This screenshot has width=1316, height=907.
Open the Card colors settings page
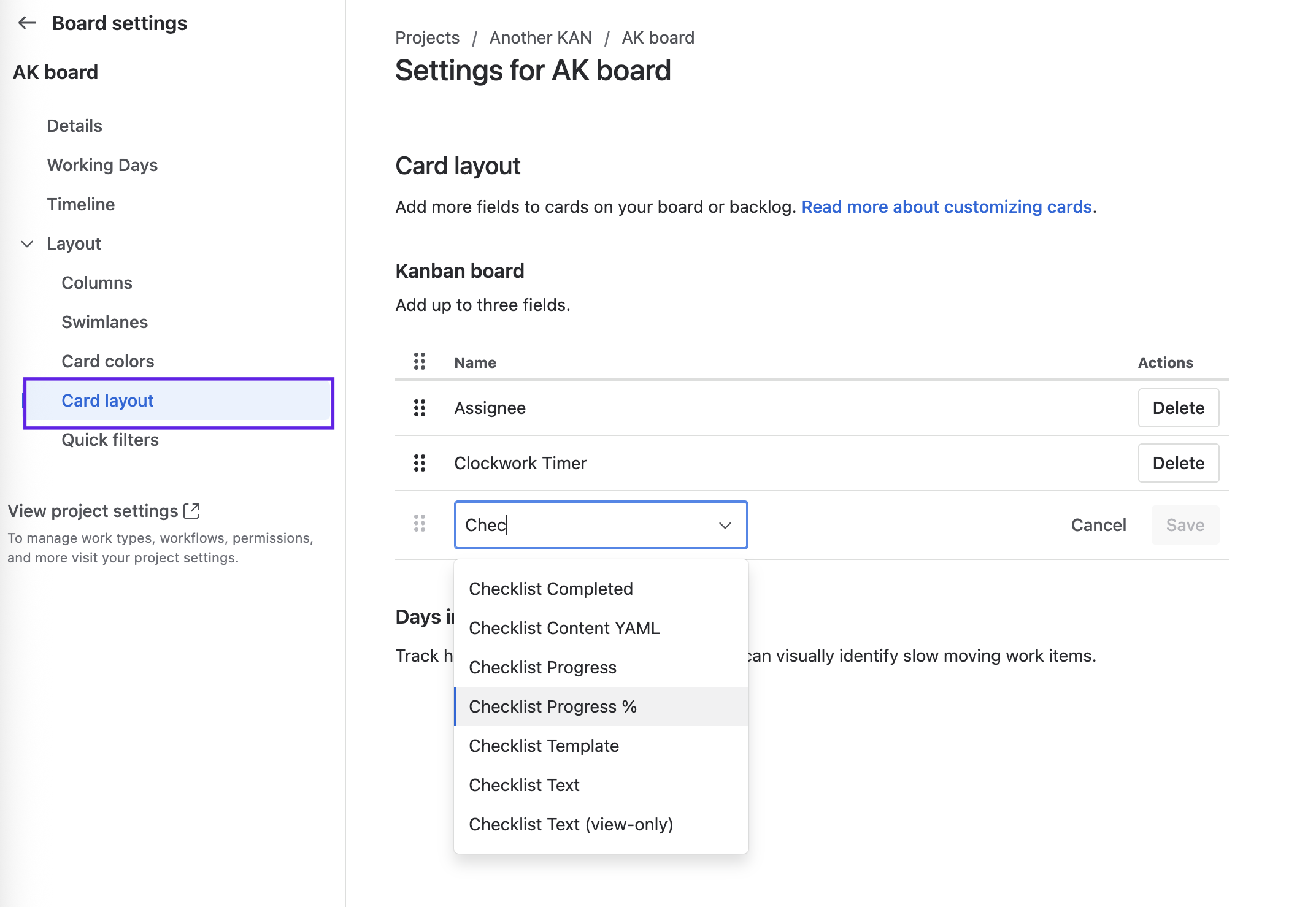point(107,361)
